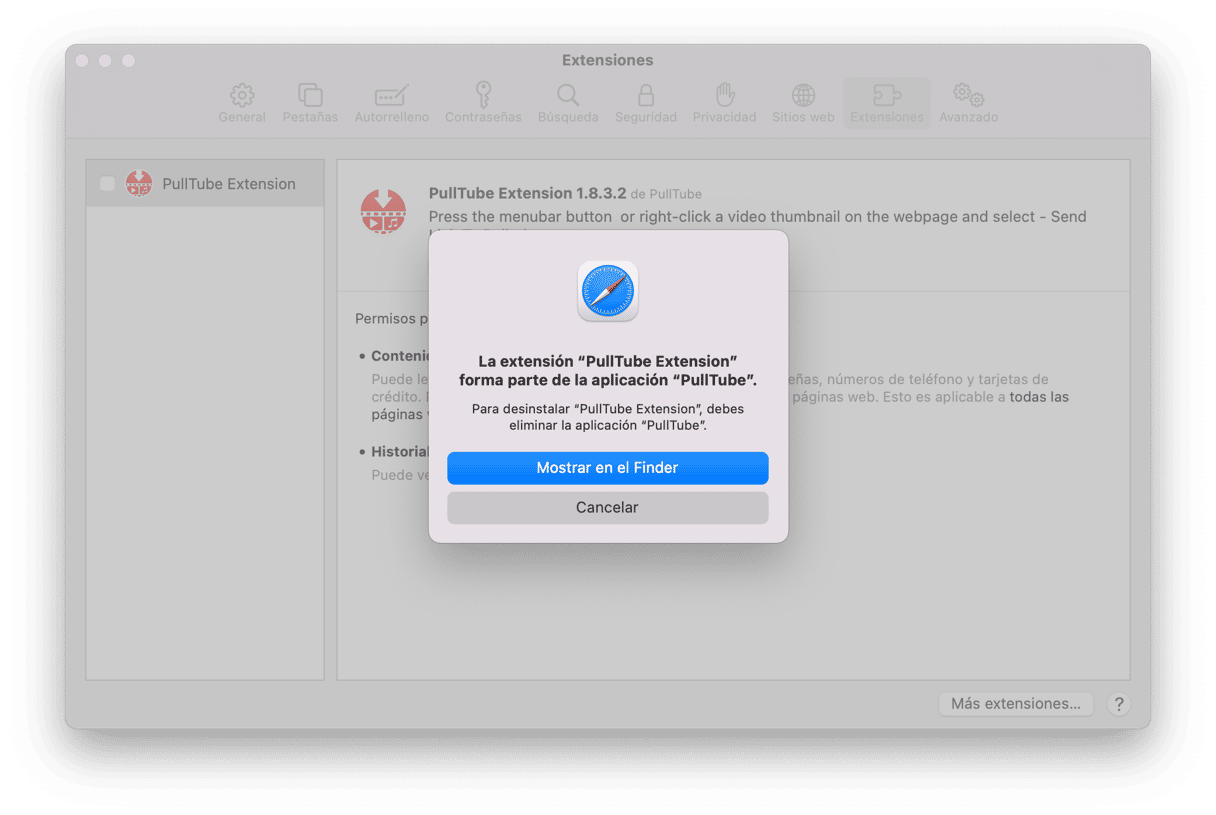Image resolution: width=1216 pixels, height=815 pixels.
Task: Click the zoom button of Extensiones window
Action: tap(128, 61)
